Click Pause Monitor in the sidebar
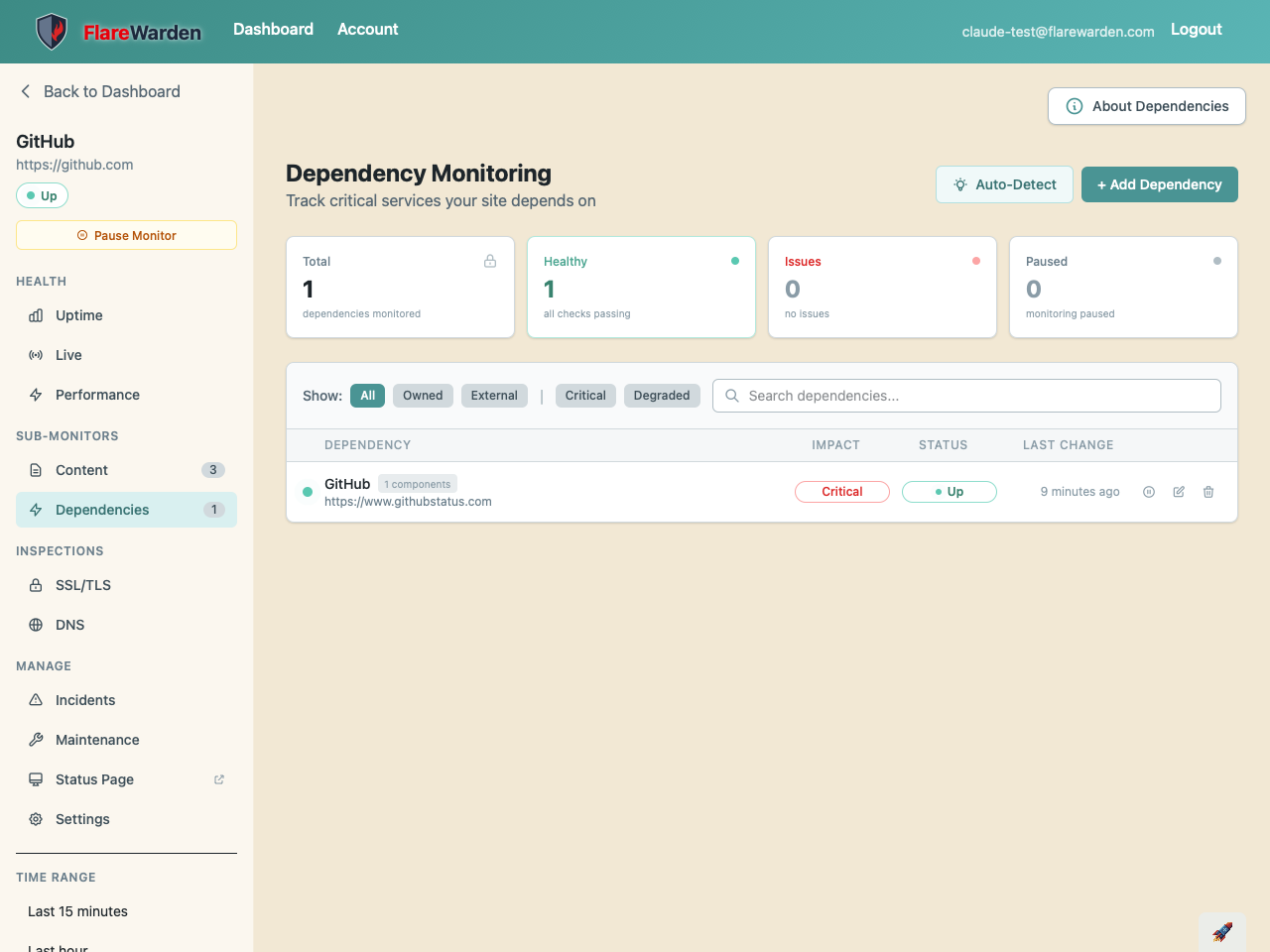 (126, 235)
